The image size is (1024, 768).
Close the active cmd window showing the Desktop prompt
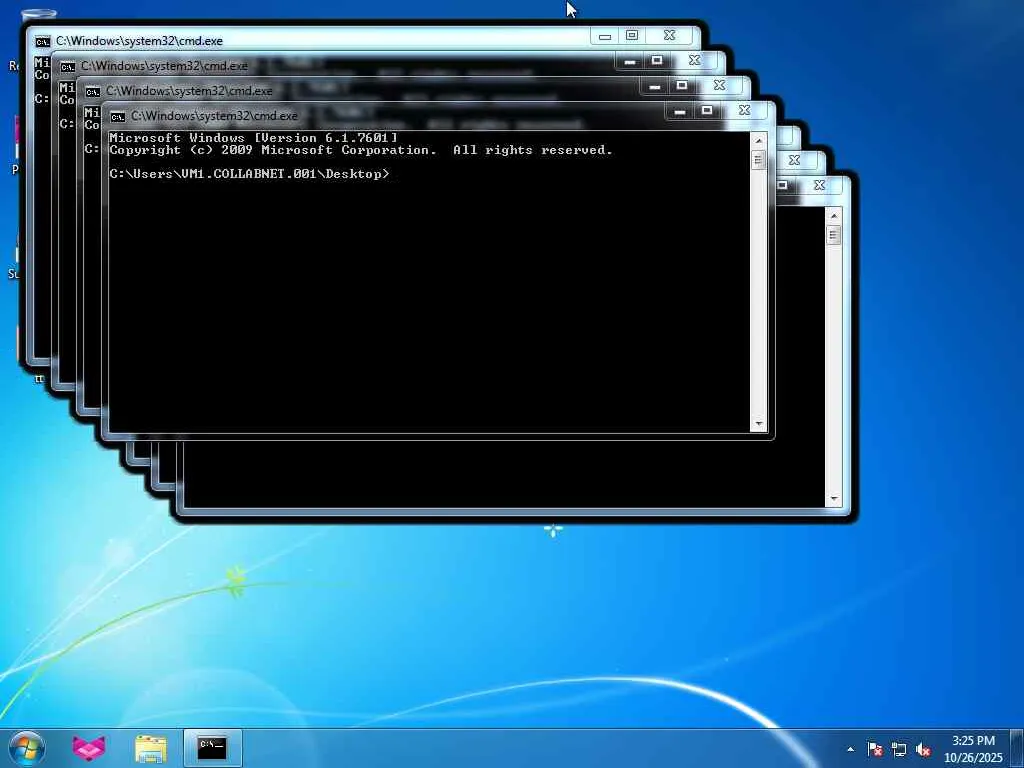(x=744, y=111)
